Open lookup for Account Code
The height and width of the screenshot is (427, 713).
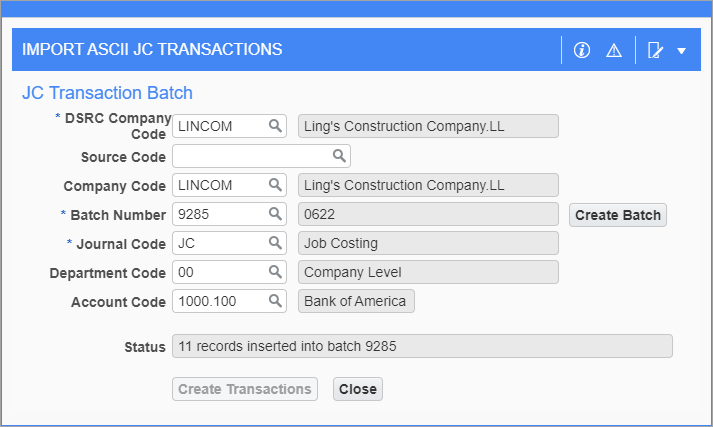click(x=275, y=301)
